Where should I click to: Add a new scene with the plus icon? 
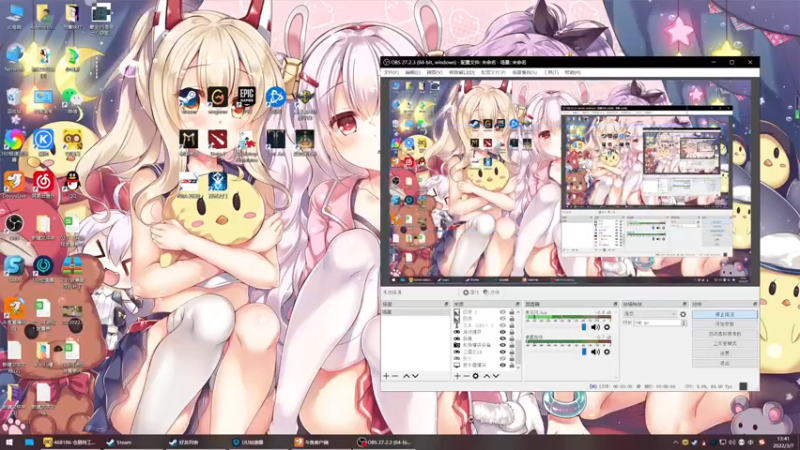[x=386, y=376]
